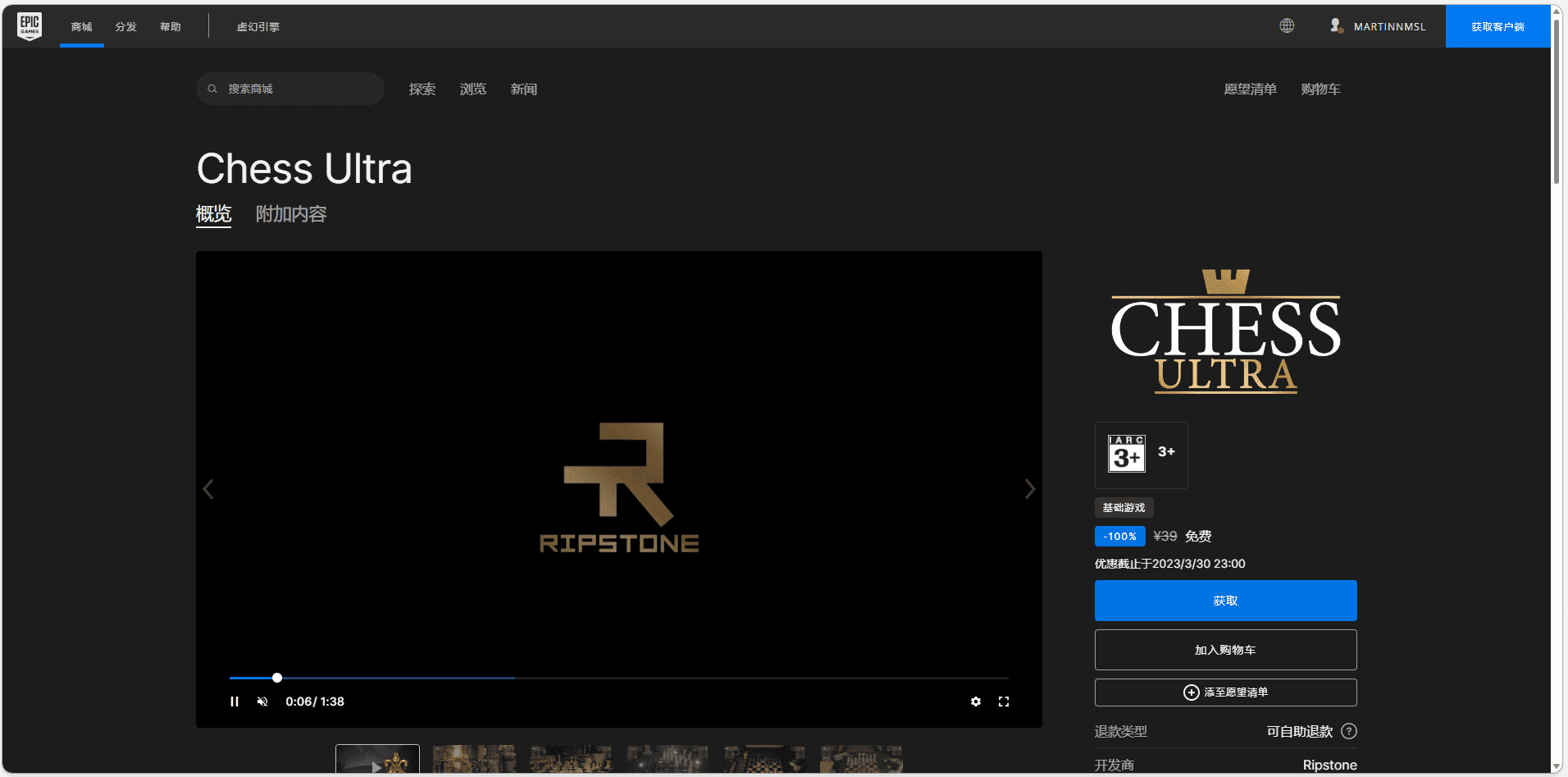Click the Chess Ultra page title
Viewport: 1568px width, 777px height.
pos(304,169)
